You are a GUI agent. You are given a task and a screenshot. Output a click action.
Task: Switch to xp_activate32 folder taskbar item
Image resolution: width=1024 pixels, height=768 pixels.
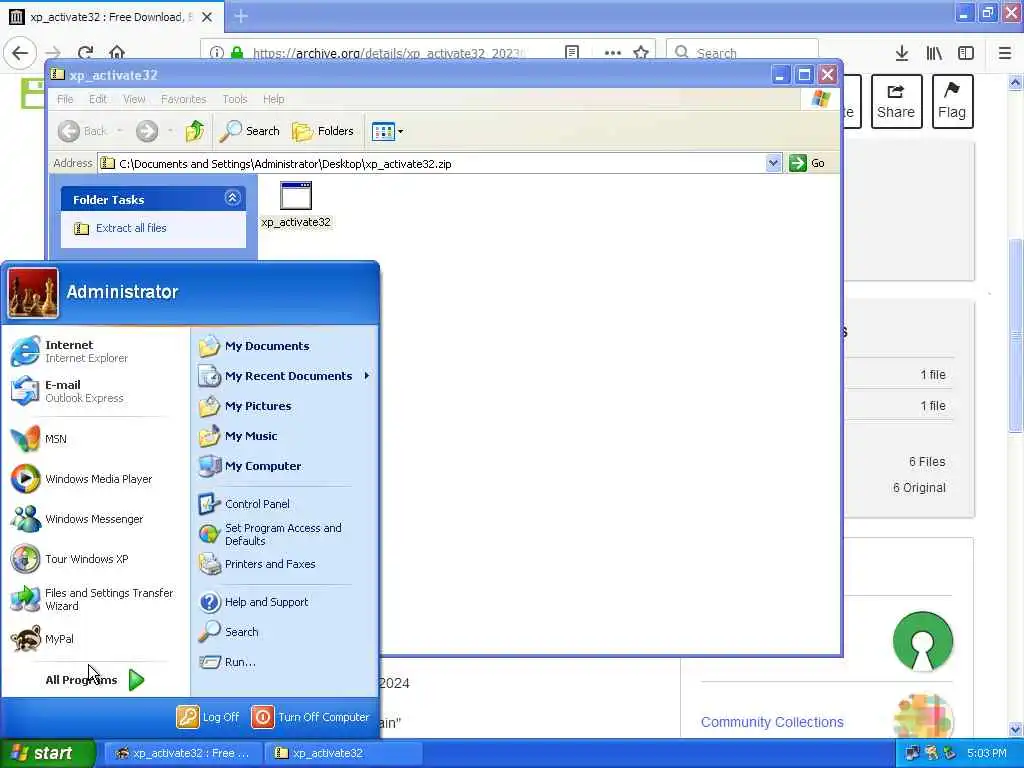click(x=343, y=754)
